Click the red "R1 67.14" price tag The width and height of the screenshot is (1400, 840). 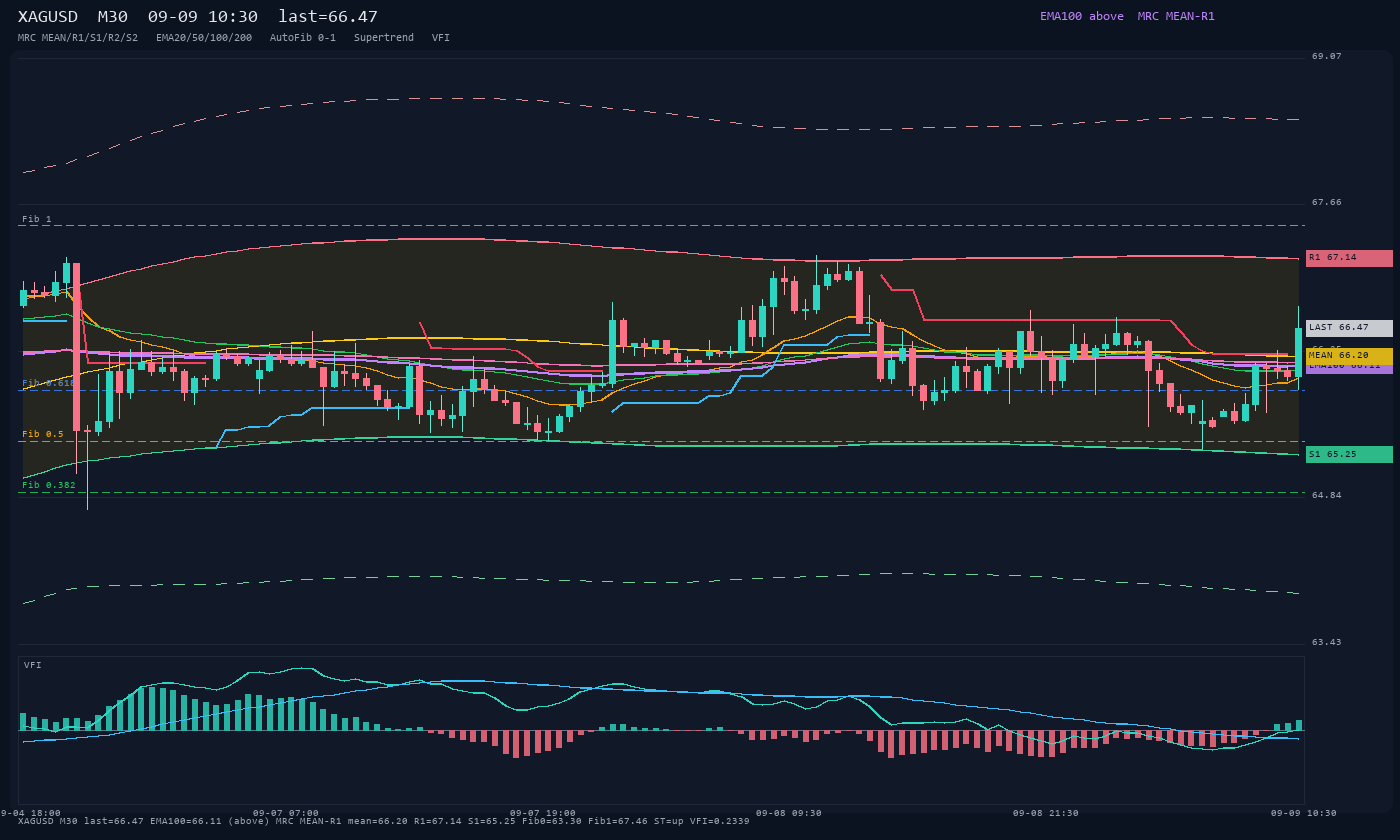(x=1349, y=258)
